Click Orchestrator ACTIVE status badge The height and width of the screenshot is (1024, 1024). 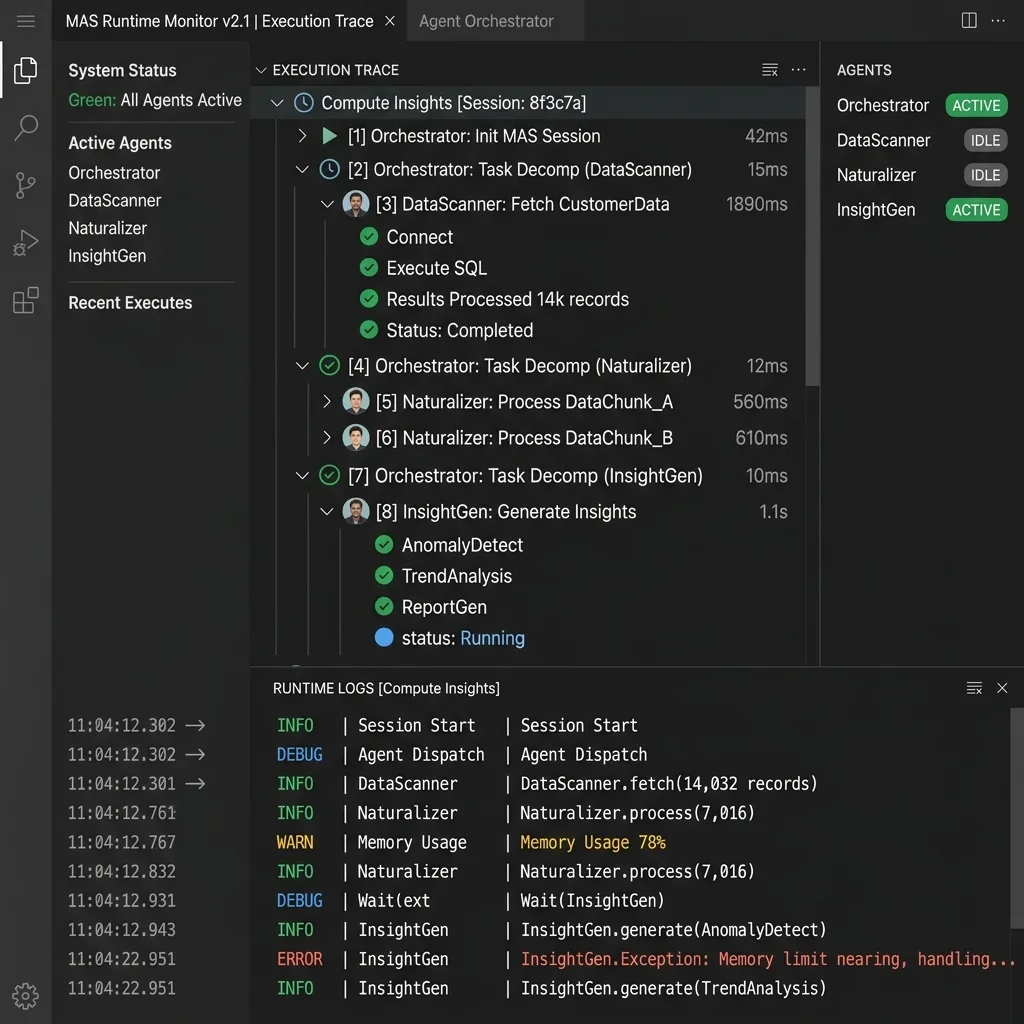coord(976,105)
